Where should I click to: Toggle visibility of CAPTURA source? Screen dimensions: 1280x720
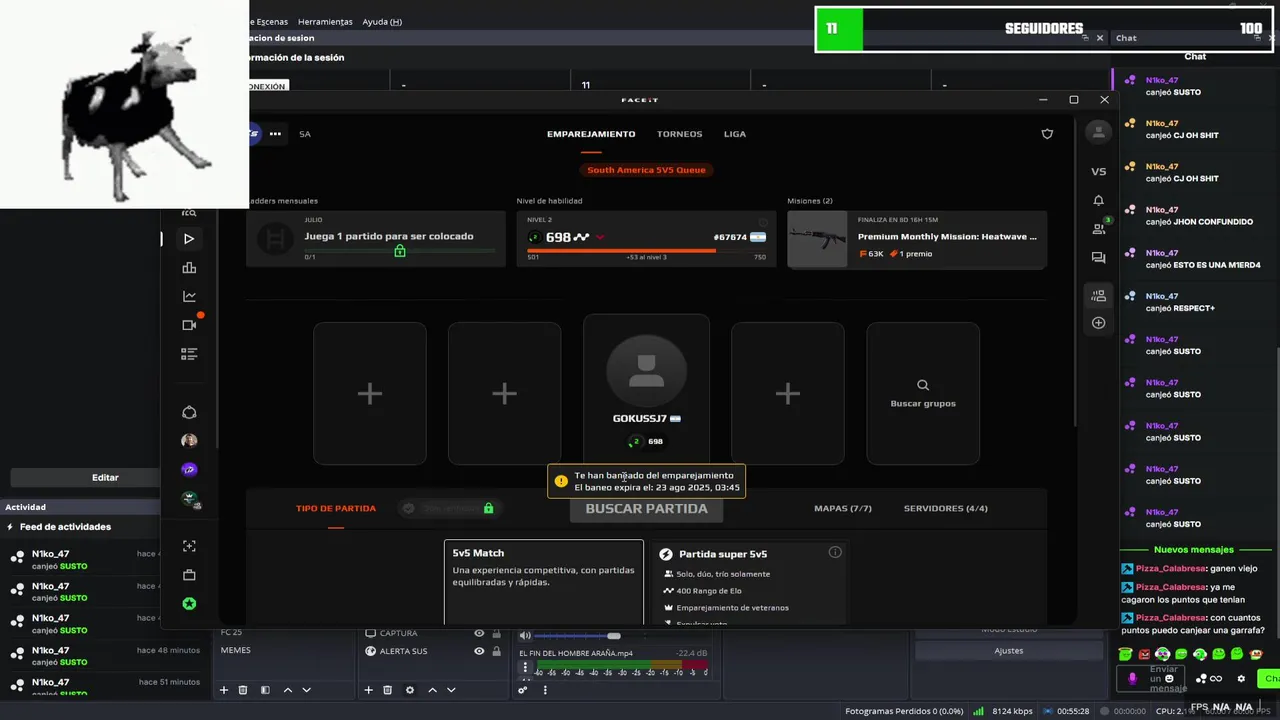(479, 633)
